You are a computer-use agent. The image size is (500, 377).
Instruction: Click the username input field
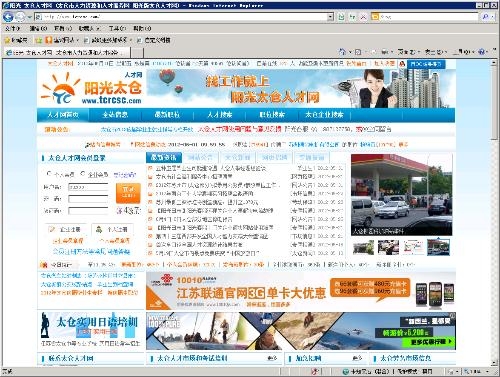click(88, 187)
